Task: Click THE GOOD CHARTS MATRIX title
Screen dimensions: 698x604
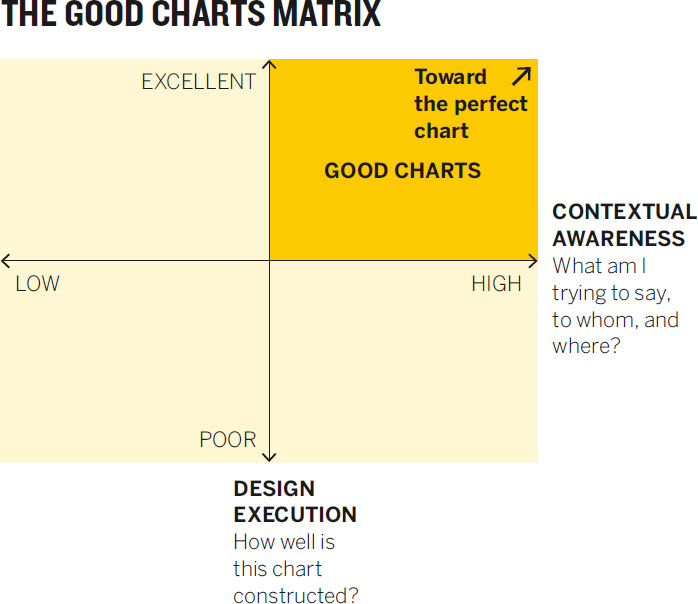Action: click(191, 13)
